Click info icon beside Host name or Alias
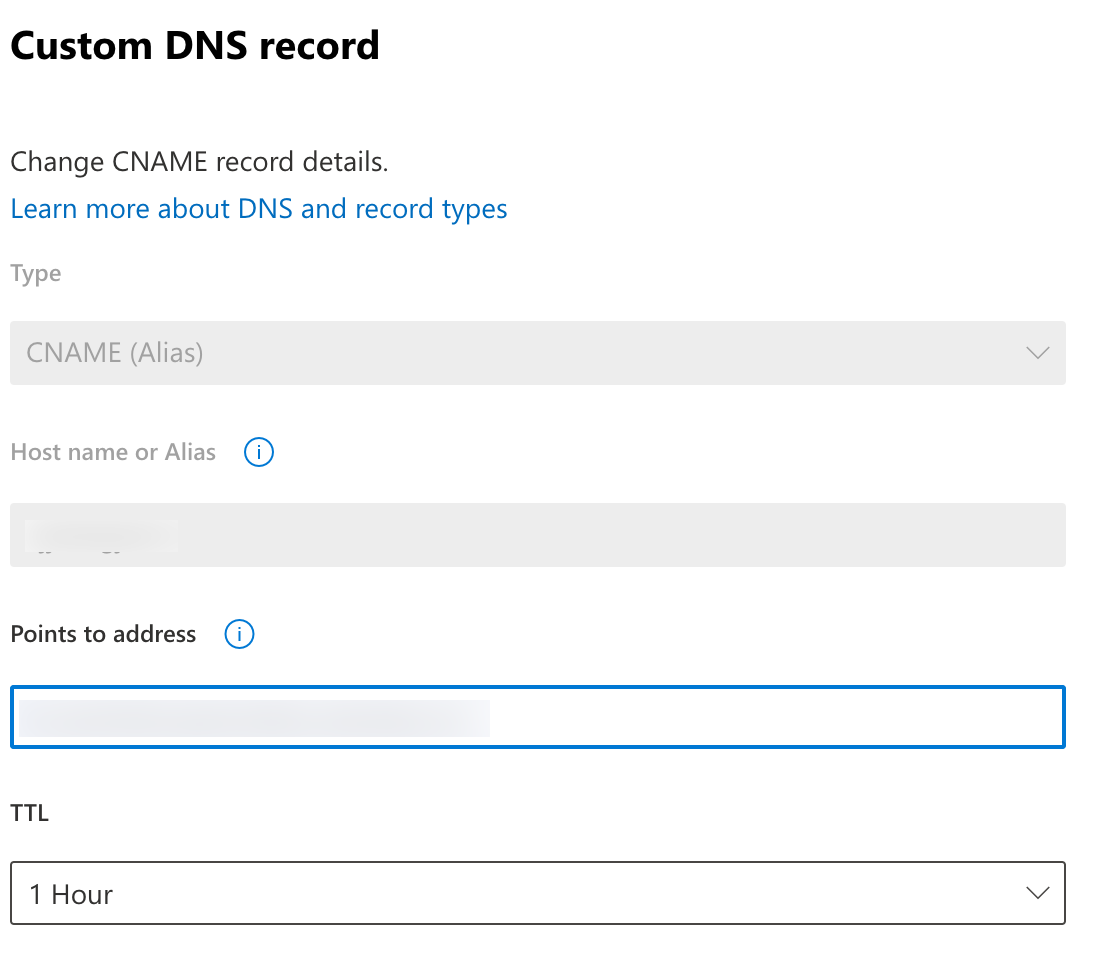This screenshot has width=1102, height=966. [x=259, y=452]
